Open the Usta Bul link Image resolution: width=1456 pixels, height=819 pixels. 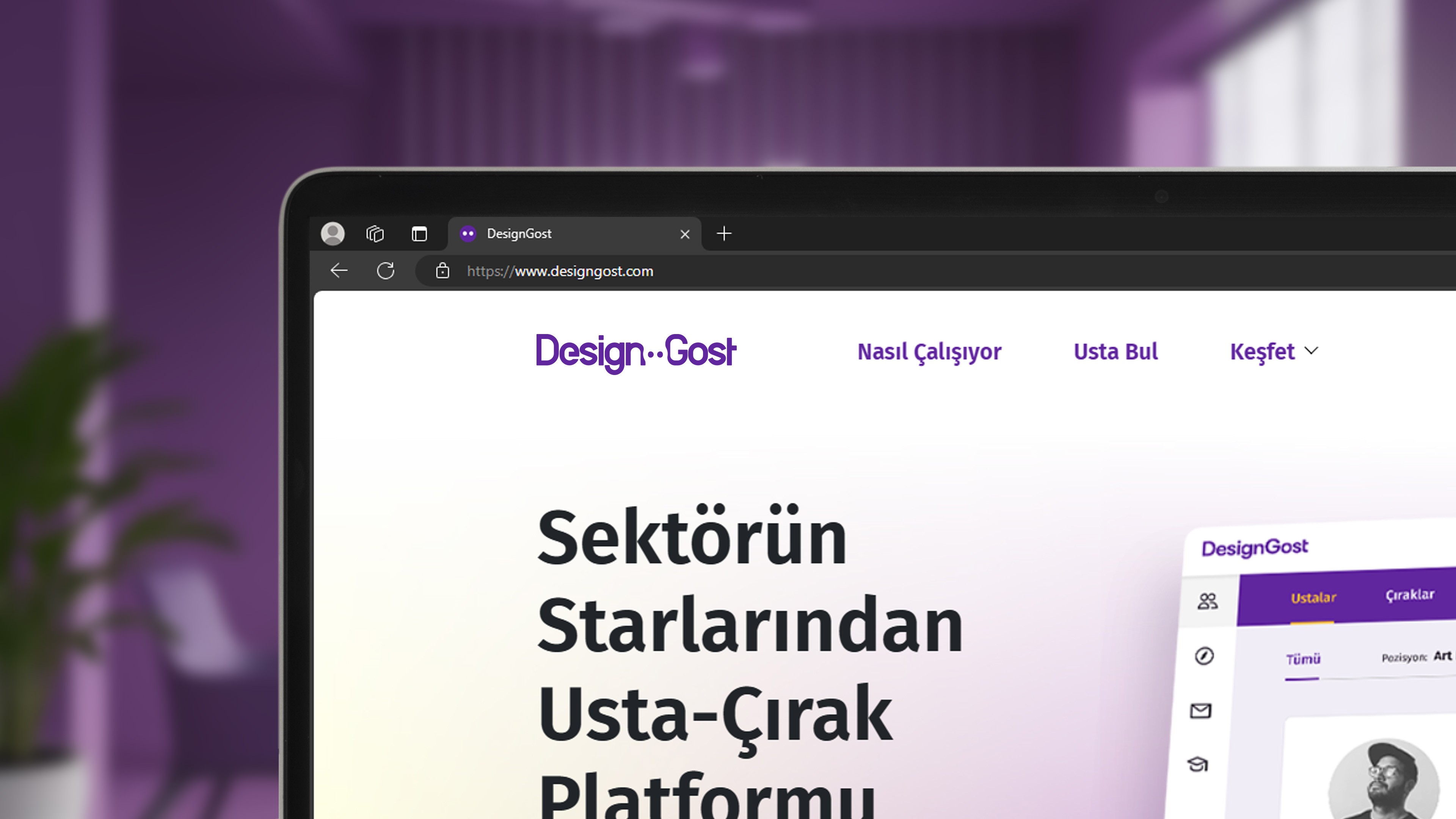click(1116, 351)
